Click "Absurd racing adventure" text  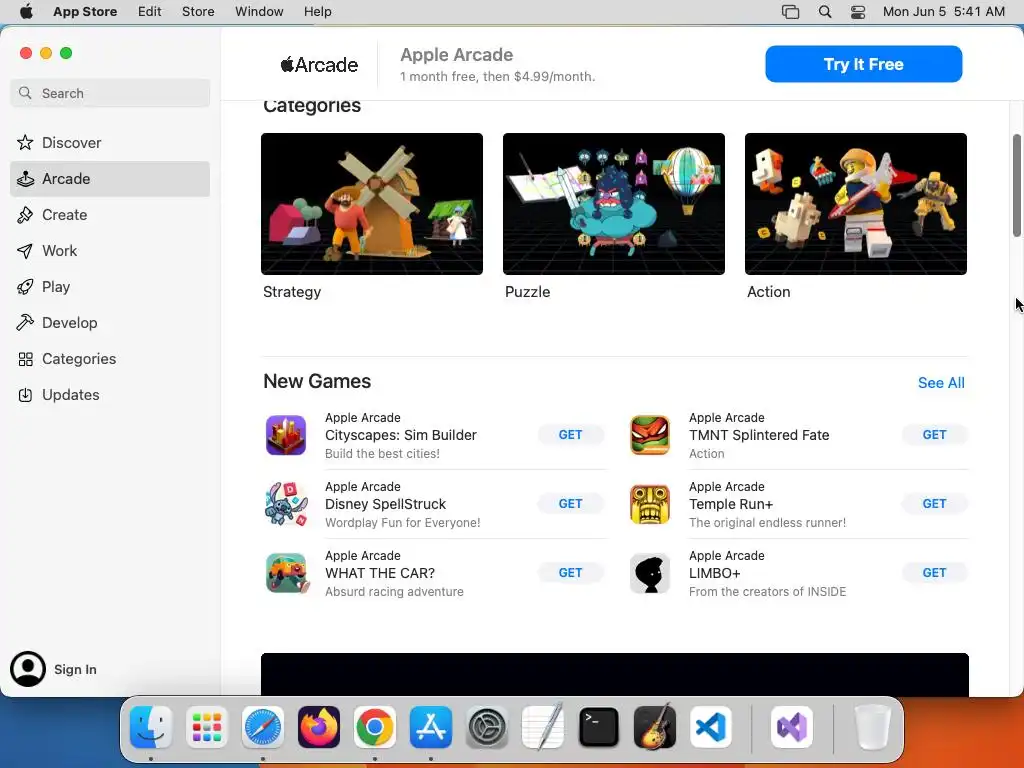394,592
